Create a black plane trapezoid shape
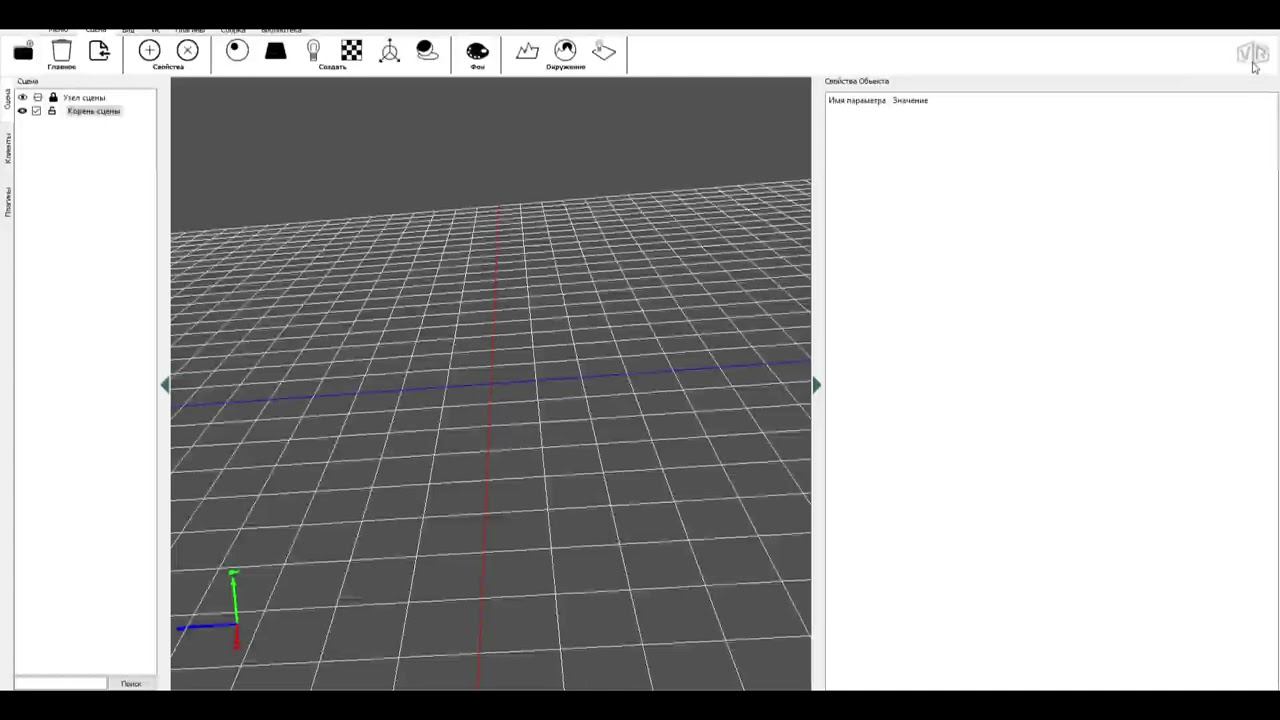Viewport: 1280px width, 720px height. (x=275, y=51)
